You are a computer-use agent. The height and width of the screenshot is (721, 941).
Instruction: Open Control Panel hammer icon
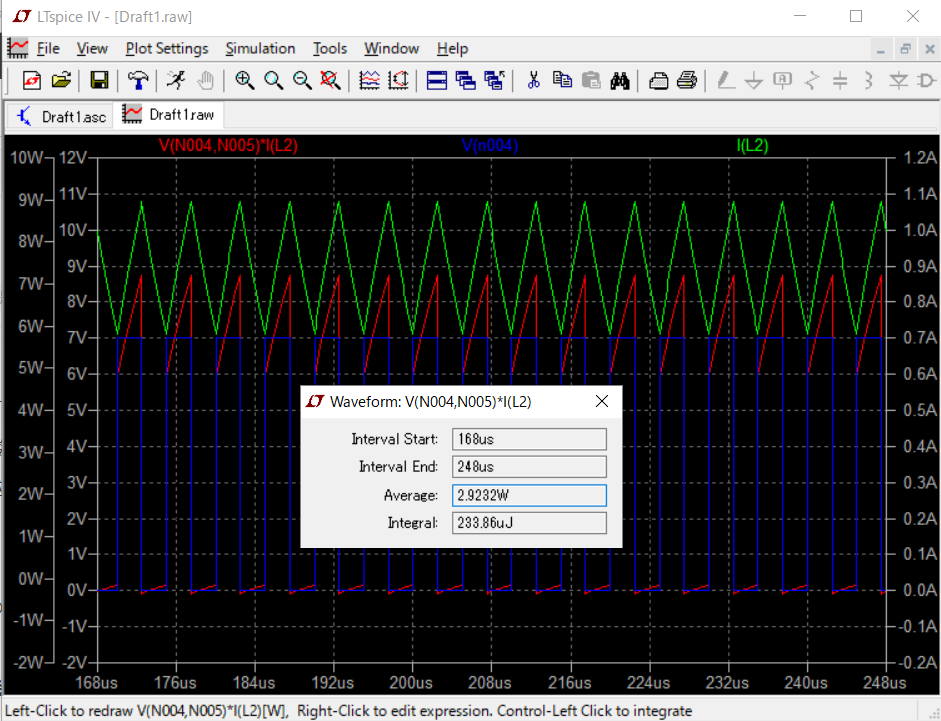coord(138,80)
